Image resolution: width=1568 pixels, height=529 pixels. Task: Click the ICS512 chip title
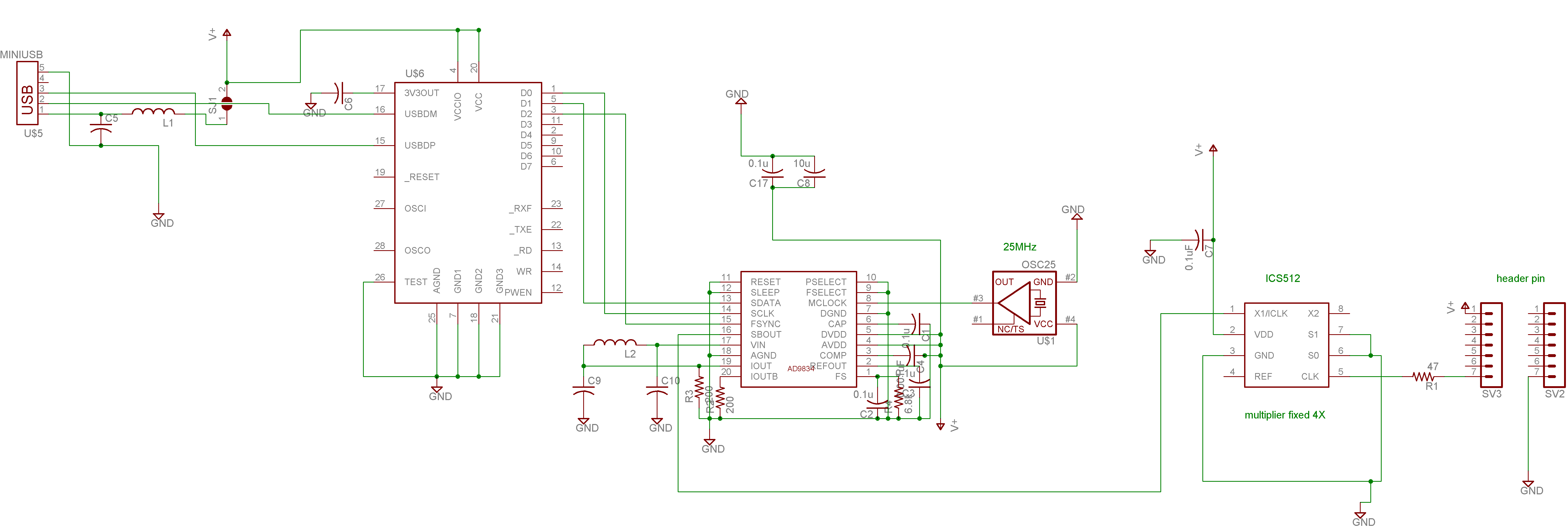pyautogui.click(x=1282, y=279)
